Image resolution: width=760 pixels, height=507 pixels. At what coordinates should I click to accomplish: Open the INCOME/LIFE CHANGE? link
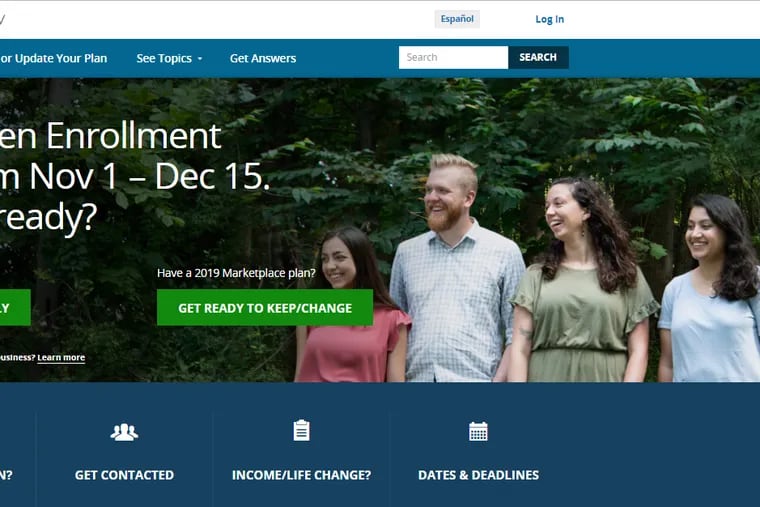coord(301,475)
